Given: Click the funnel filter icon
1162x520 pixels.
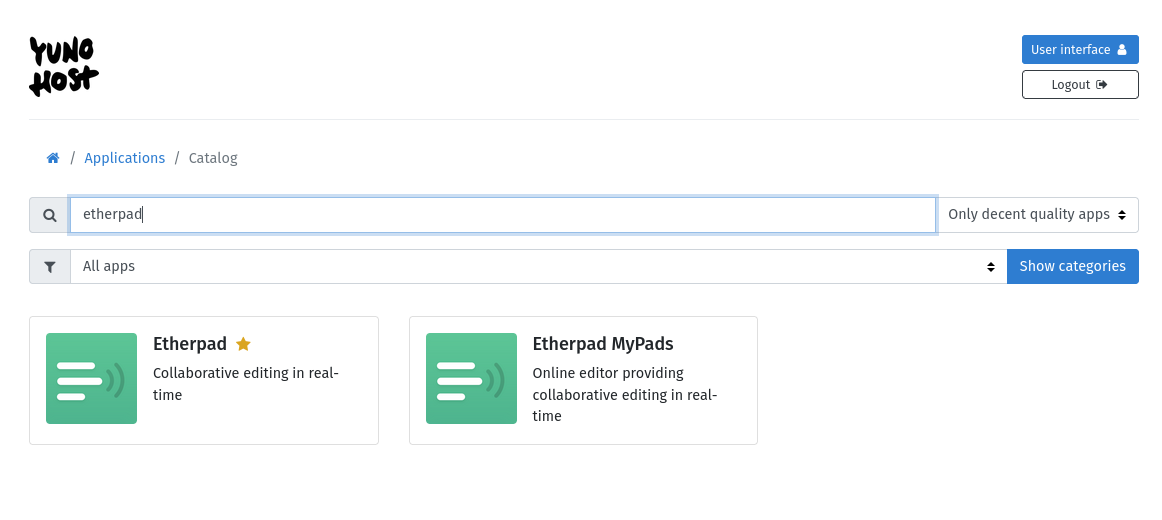Looking at the screenshot, I should point(50,267).
